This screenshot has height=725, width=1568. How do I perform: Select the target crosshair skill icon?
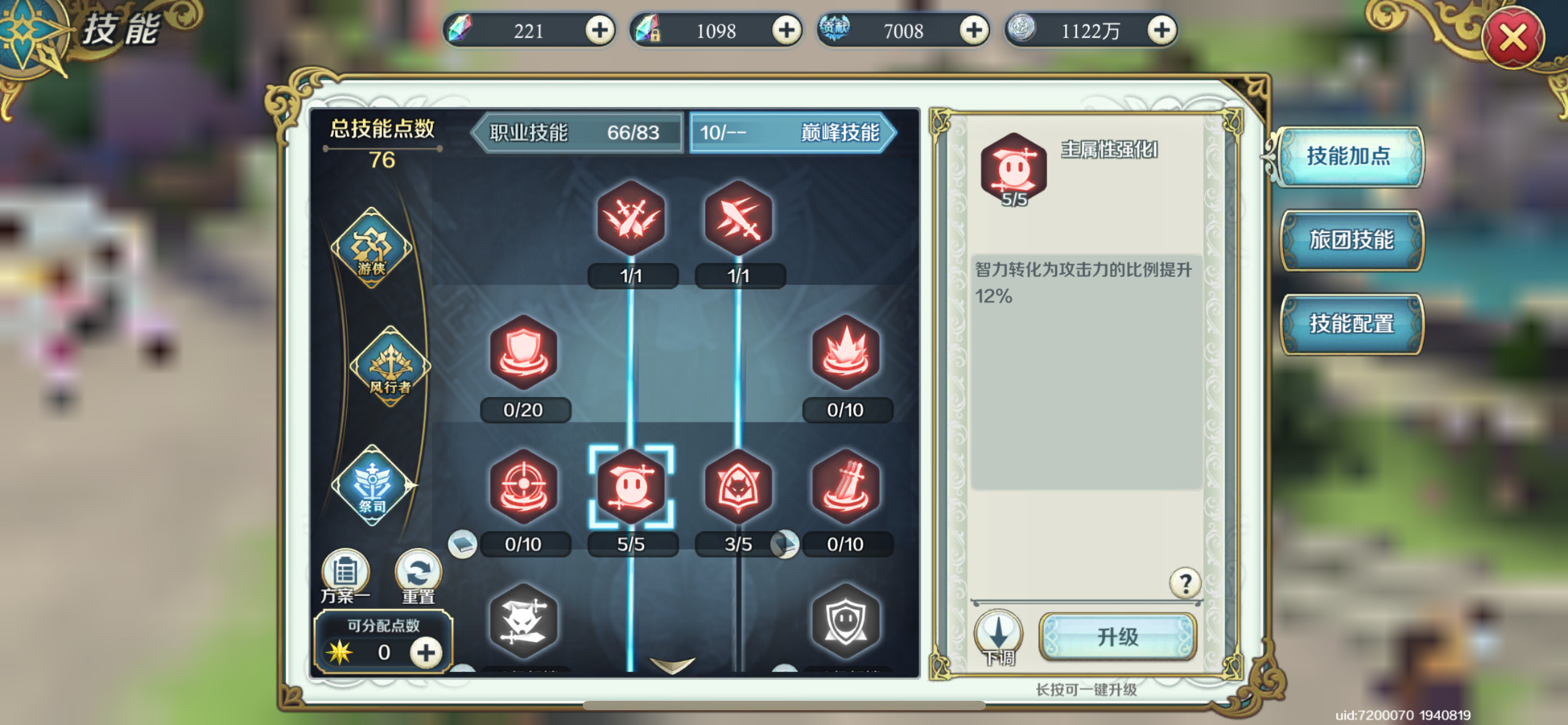(524, 486)
